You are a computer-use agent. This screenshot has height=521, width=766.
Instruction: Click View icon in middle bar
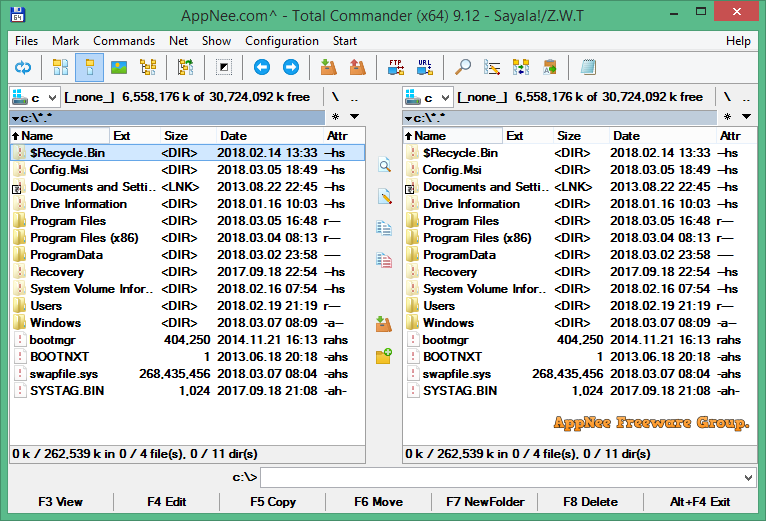[x=384, y=165]
